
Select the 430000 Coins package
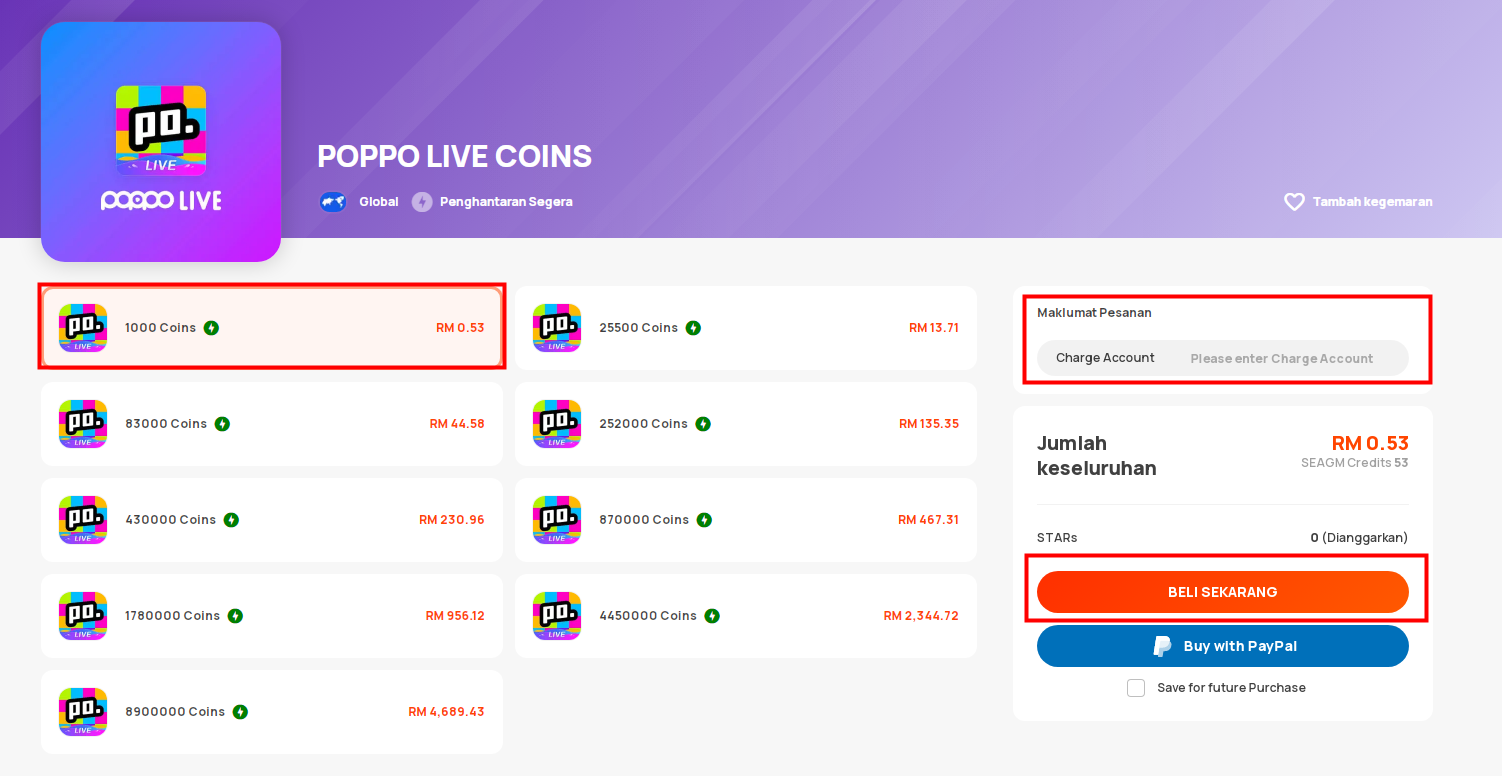272,520
